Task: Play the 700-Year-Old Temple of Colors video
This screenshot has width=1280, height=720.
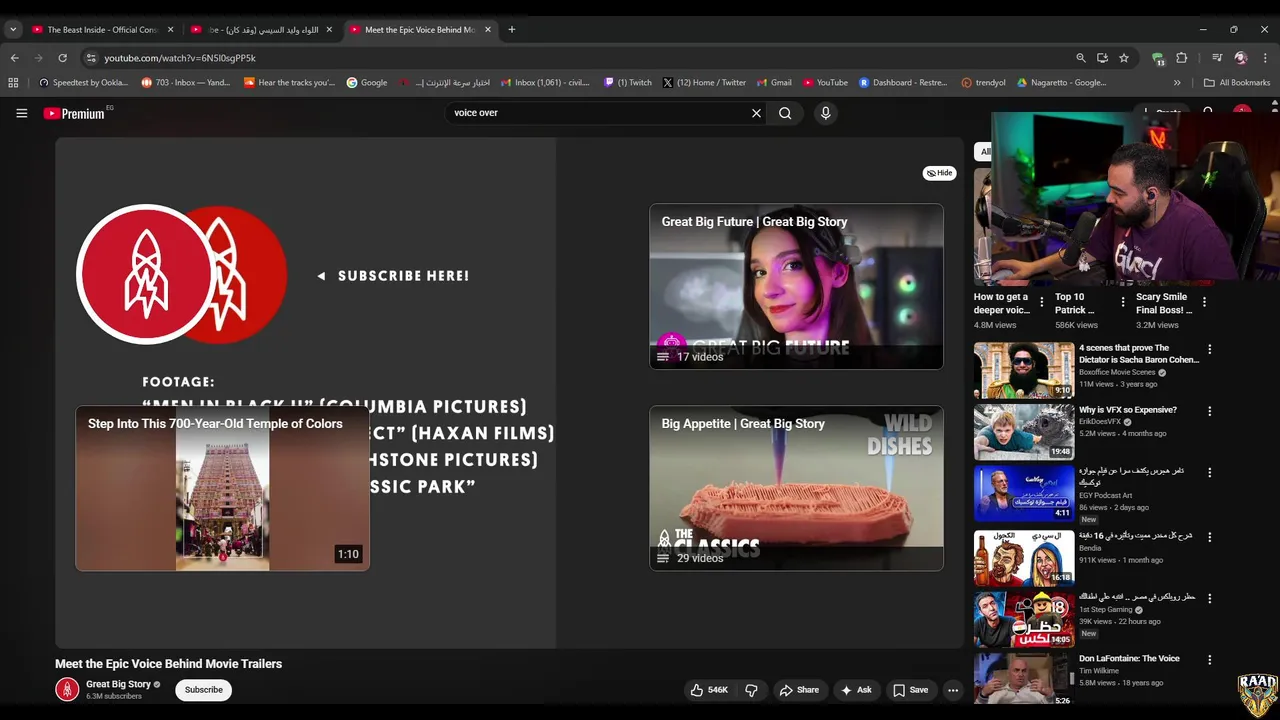Action: click(222, 488)
